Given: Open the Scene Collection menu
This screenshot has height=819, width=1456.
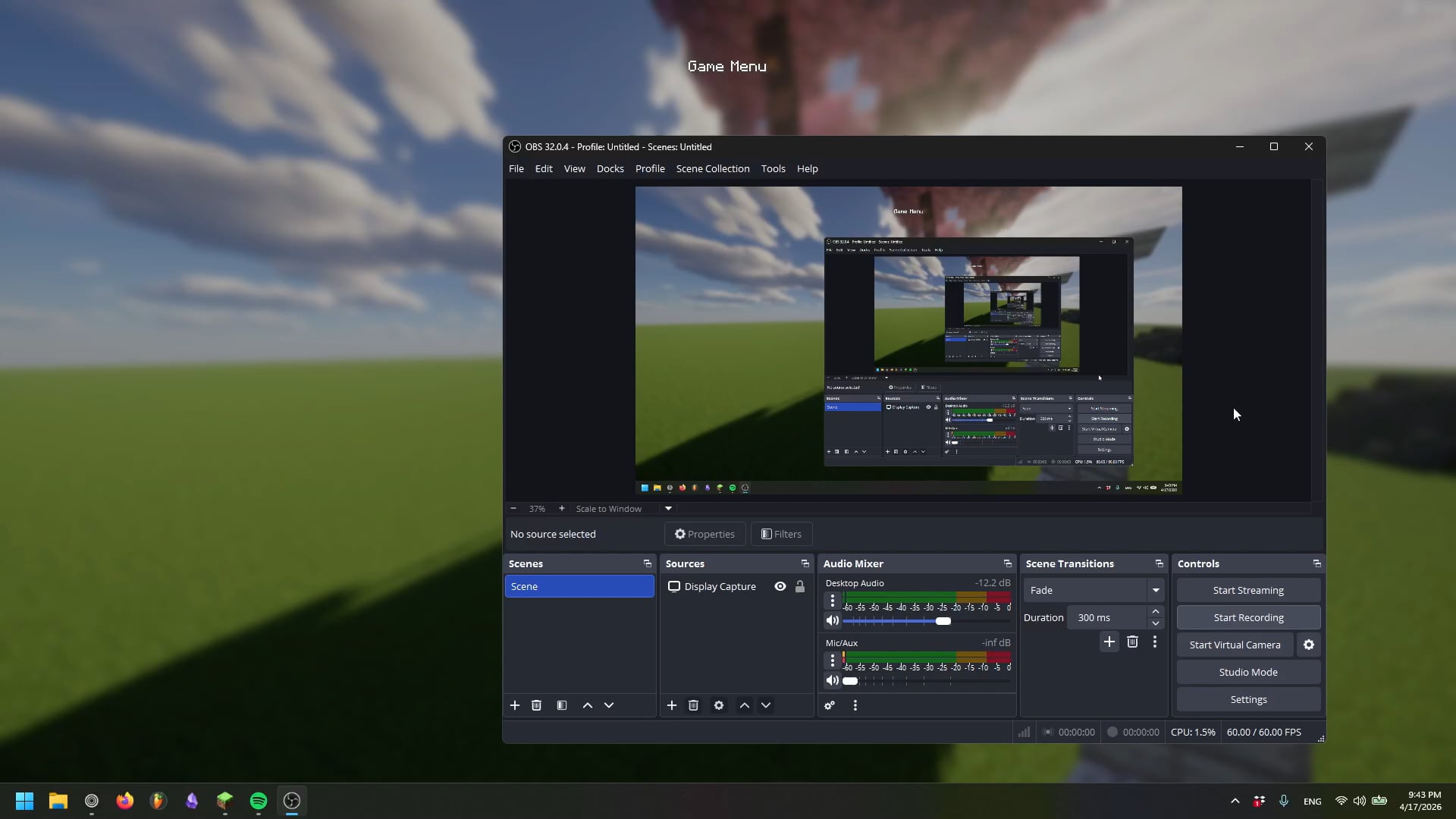Looking at the screenshot, I should (x=713, y=168).
